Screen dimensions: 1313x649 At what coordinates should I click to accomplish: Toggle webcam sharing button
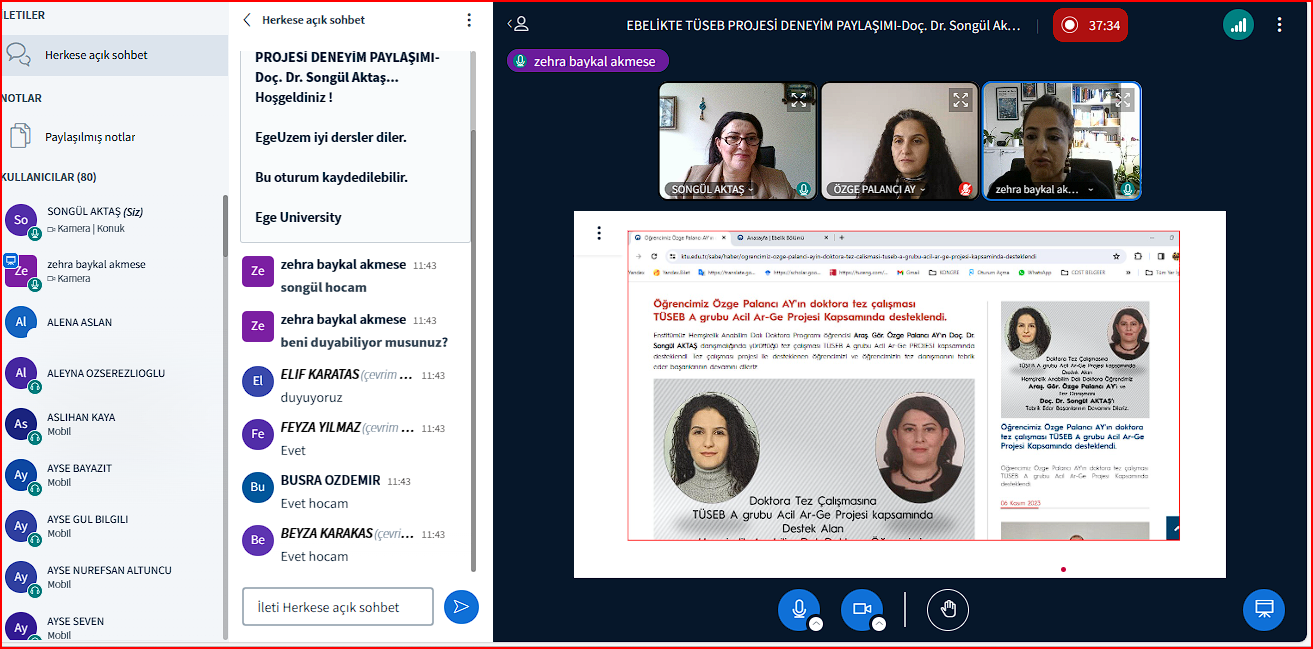pos(862,609)
